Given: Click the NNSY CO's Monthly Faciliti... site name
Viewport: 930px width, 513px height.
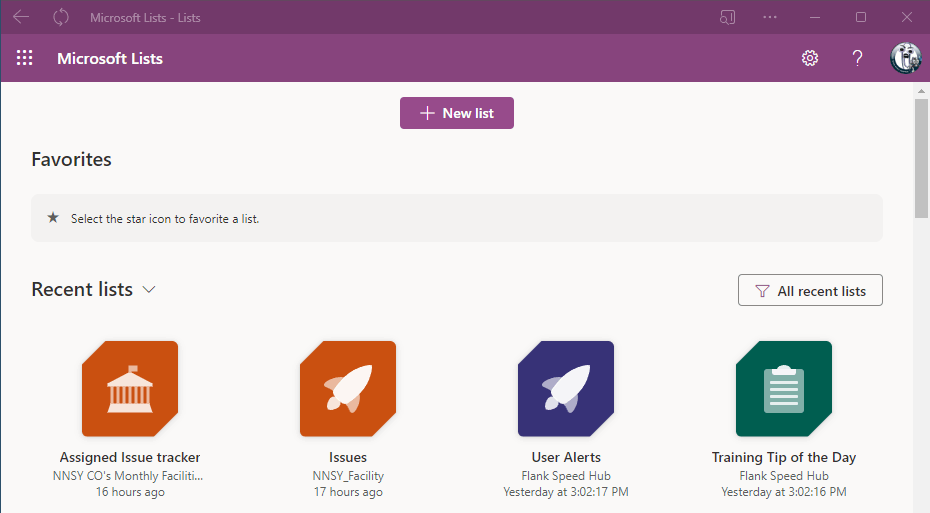Looking at the screenshot, I should (x=128, y=476).
